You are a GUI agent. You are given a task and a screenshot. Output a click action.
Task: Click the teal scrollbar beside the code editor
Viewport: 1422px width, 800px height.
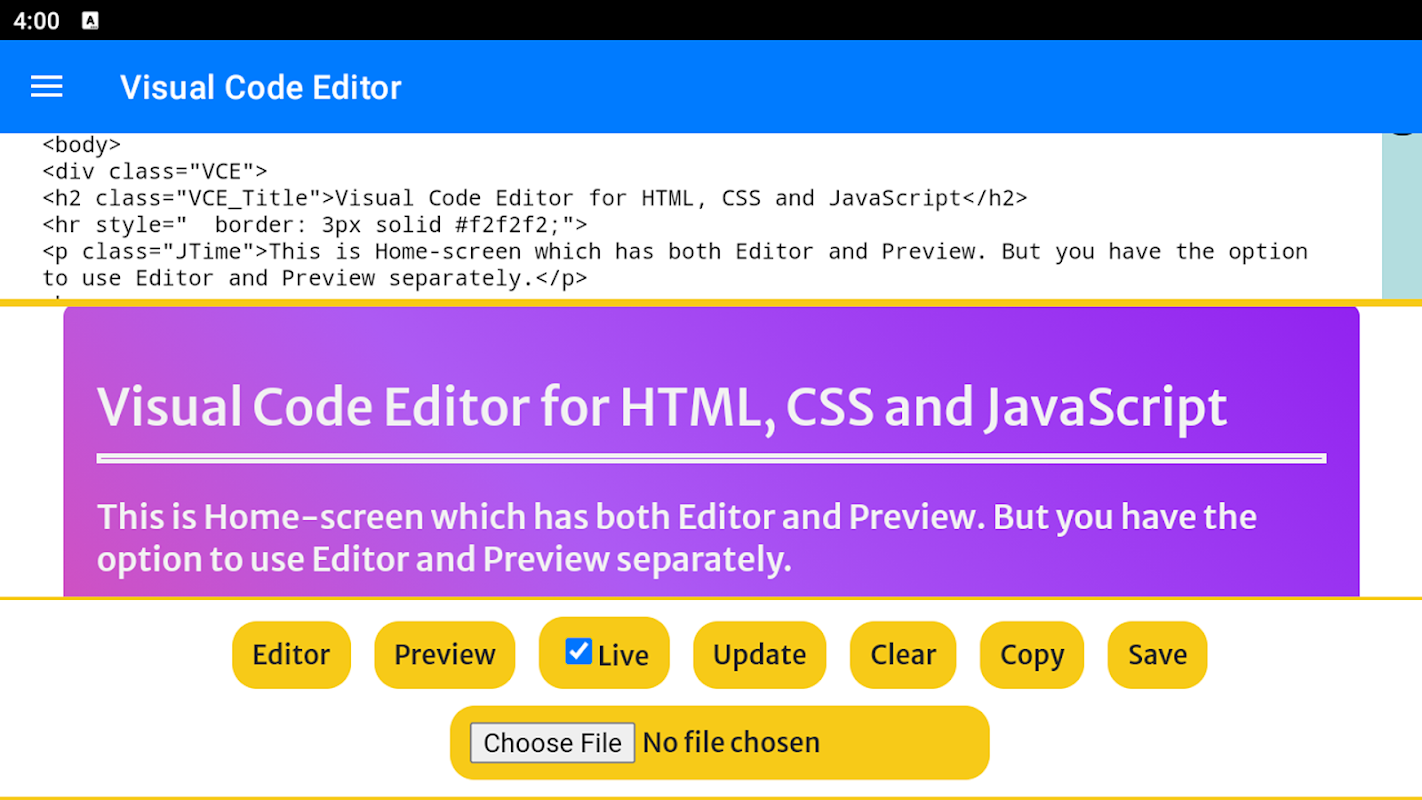coord(1401,216)
